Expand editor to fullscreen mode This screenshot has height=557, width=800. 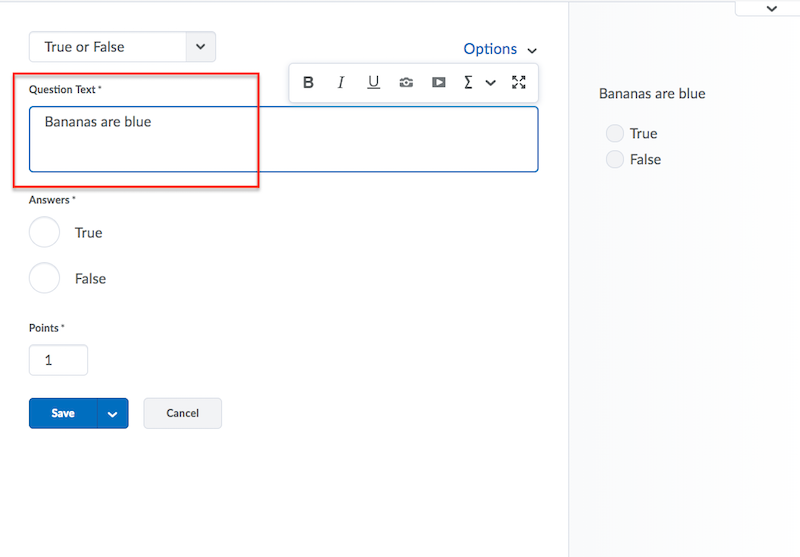pos(518,83)
